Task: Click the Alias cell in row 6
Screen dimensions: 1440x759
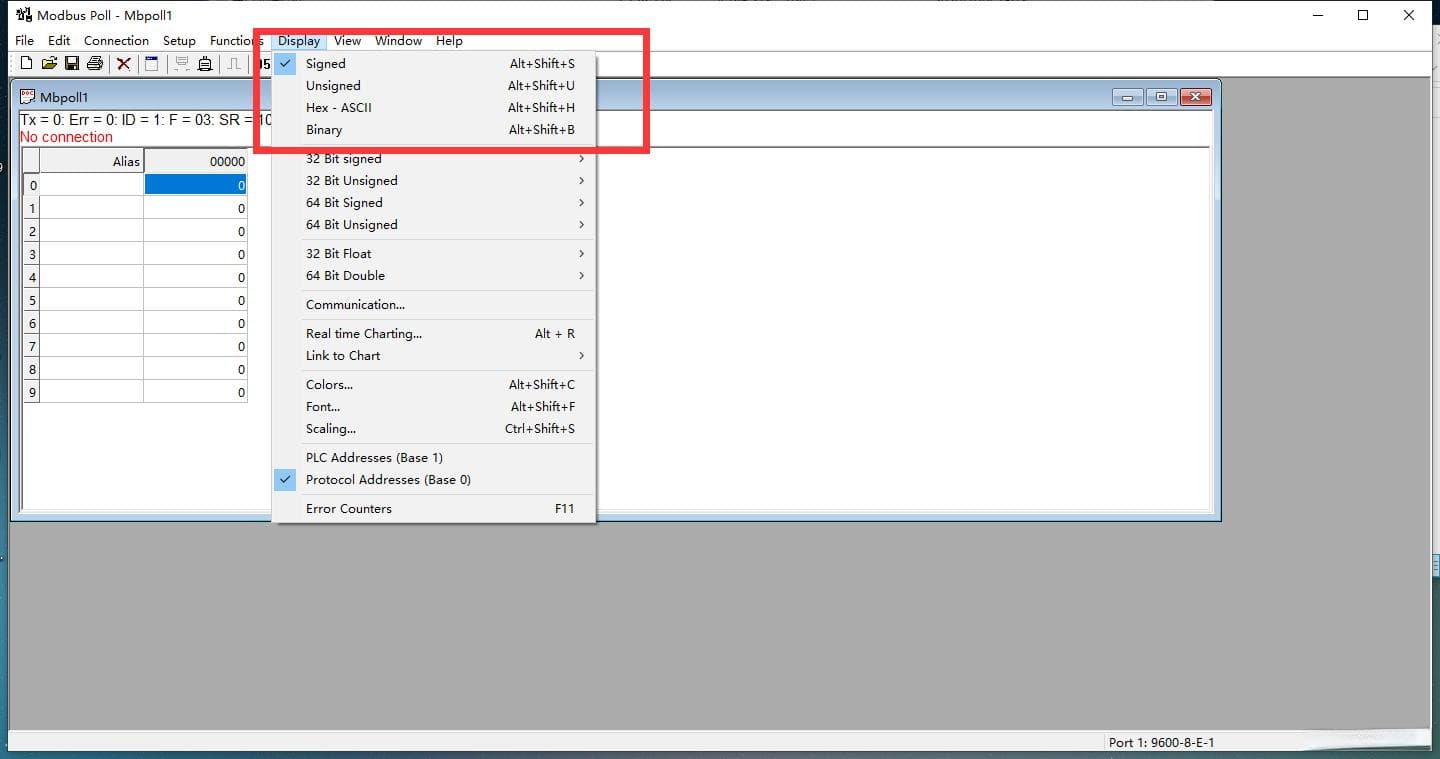Action: click(x=92, y=323)
